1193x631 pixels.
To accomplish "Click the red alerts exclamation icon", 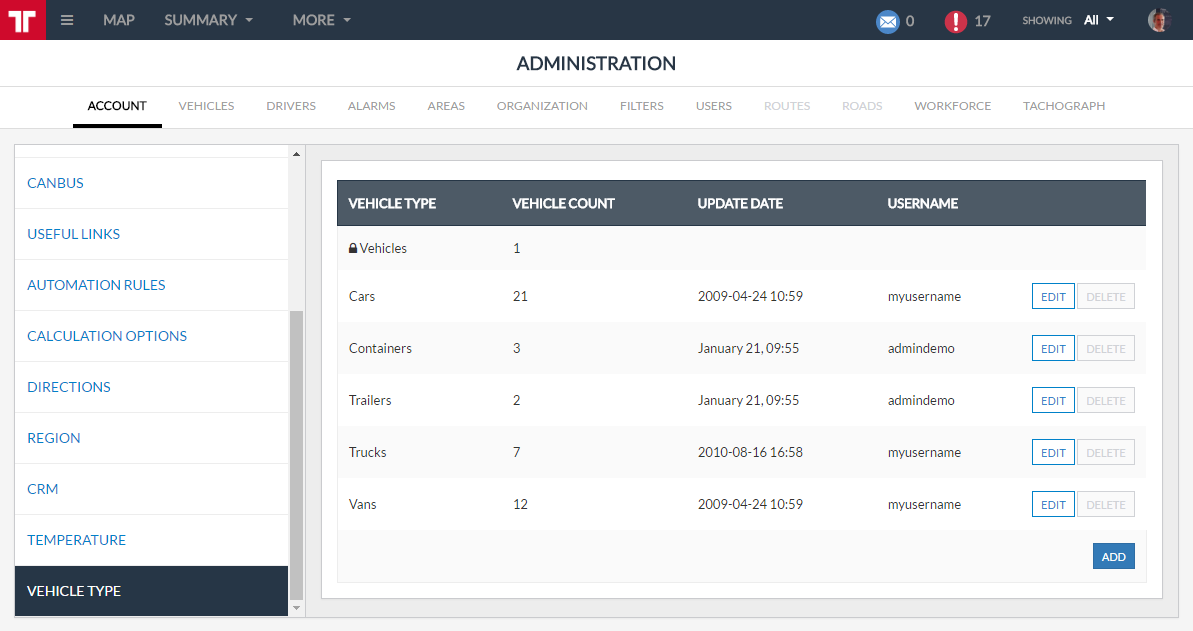I will point(956,21).
